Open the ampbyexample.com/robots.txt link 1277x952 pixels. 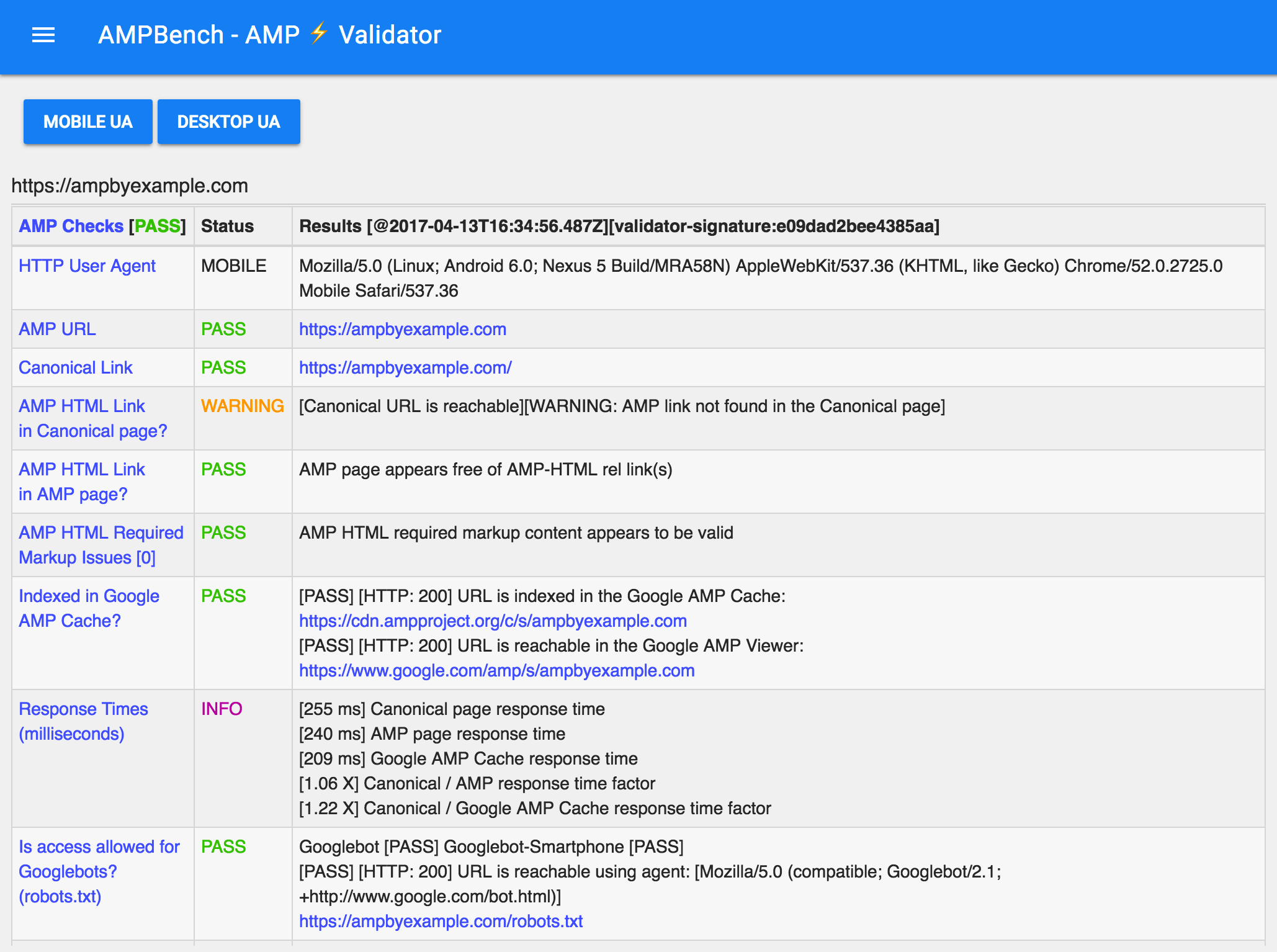click(441, 921)
